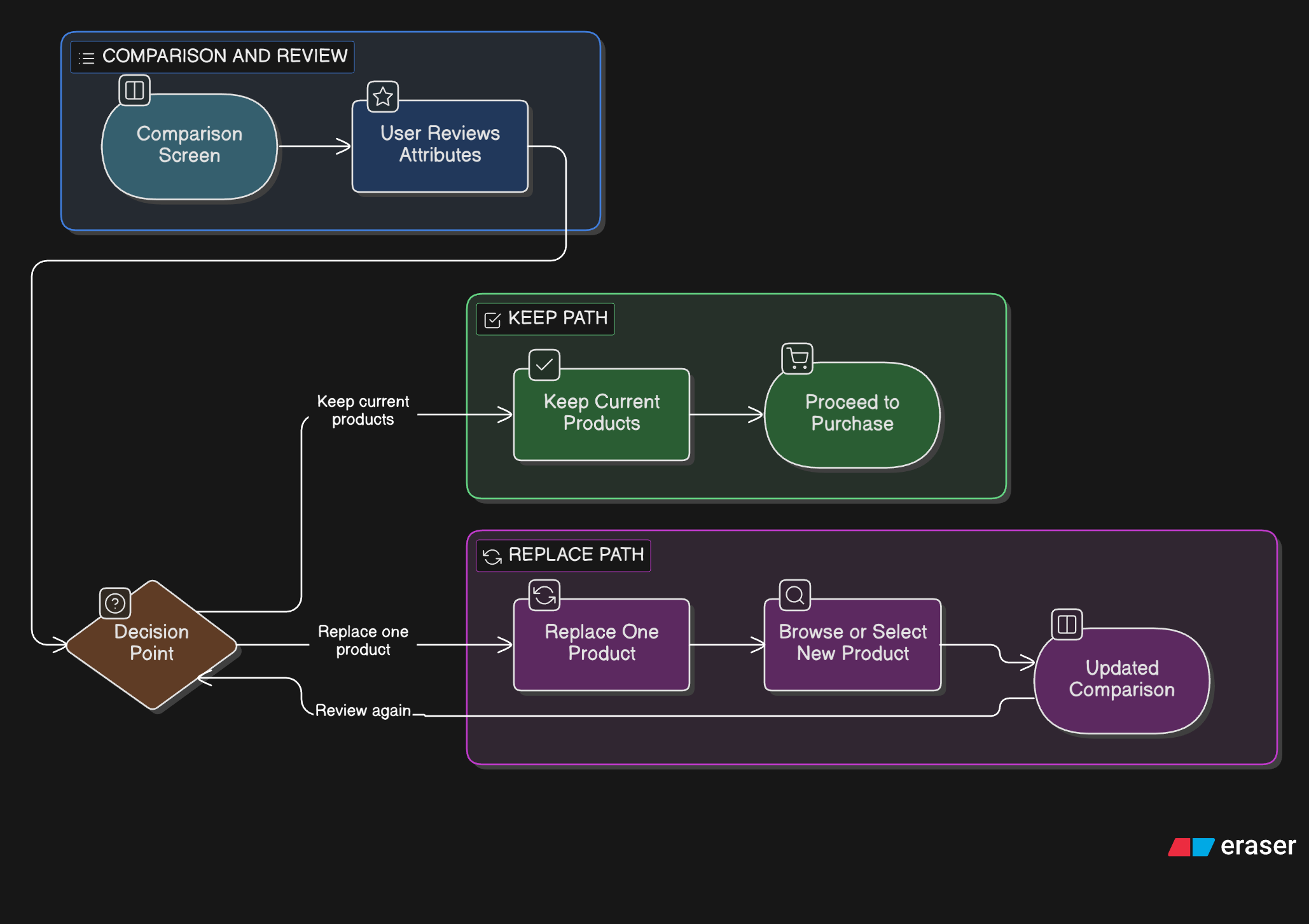The image size is (1309, 924).
Task: Click the columns icon on Updated Comparison node
Action: click(x=1067, y=624)
